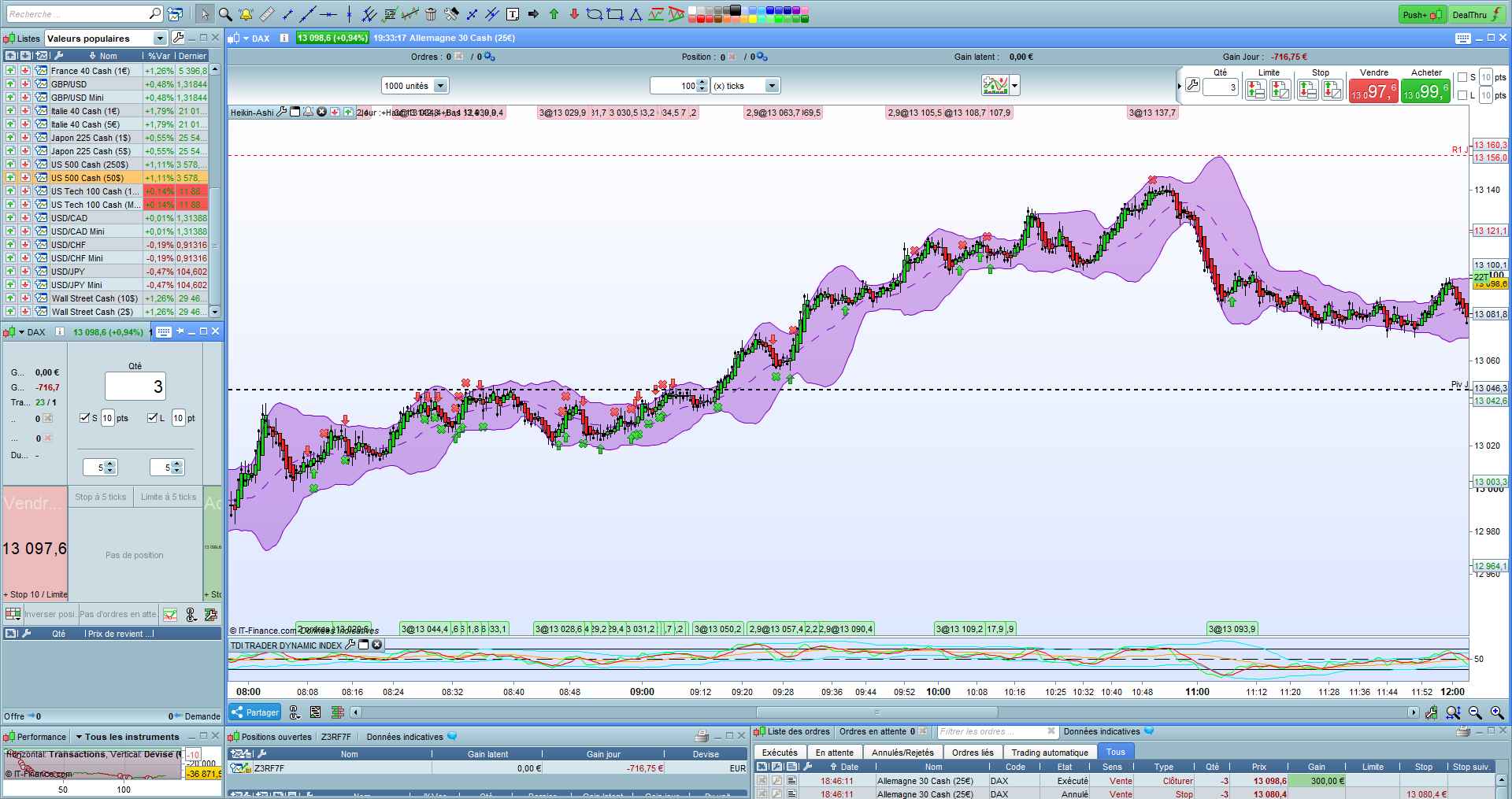Pick the trash delete-objects tool
Screen dimensions: 1512x799
point(430,14)
